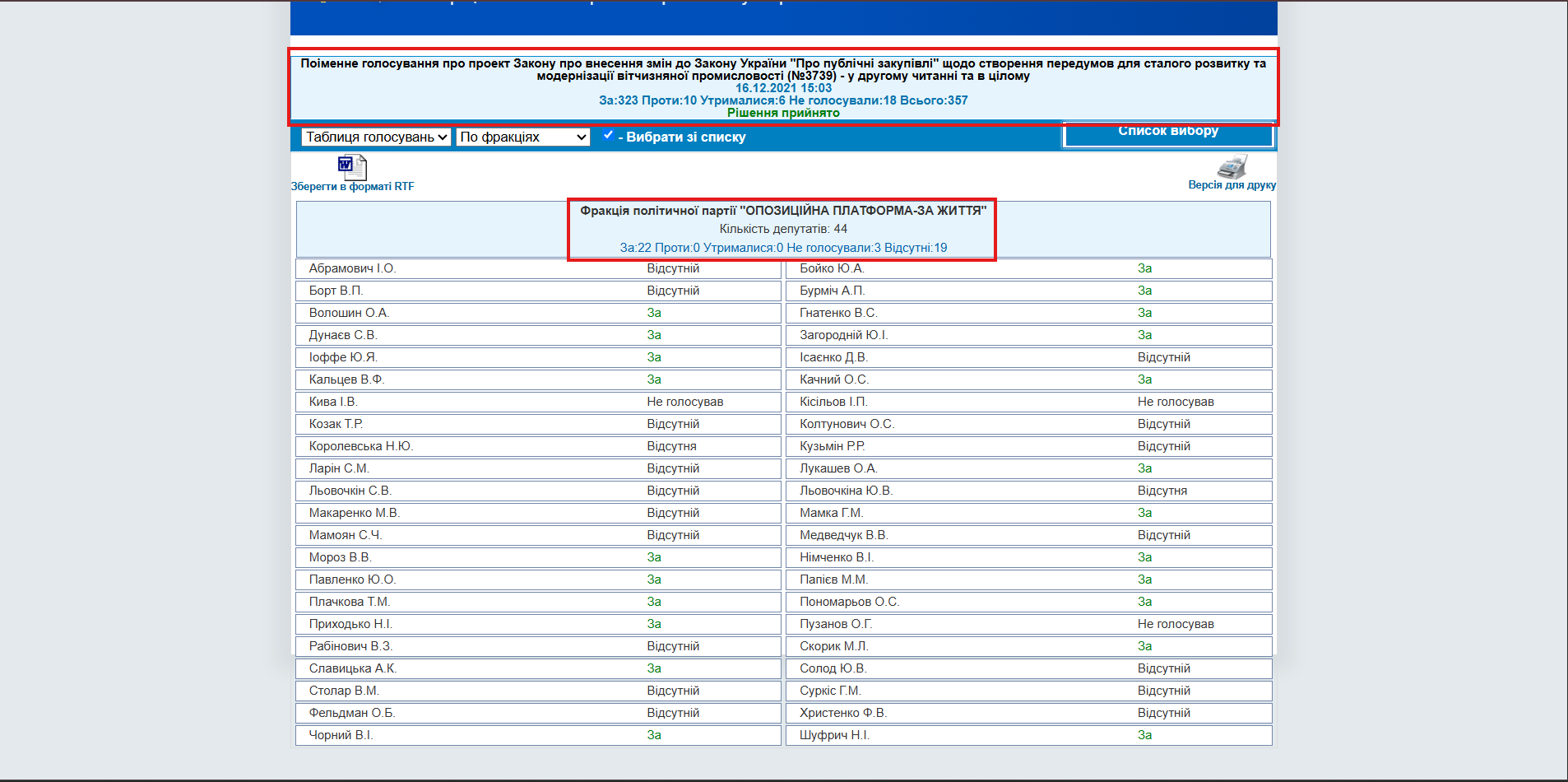Screen dimensions: 1568x782
Task: Click the name 'Кісільов І.П.'
Action: tap(833, 402)
